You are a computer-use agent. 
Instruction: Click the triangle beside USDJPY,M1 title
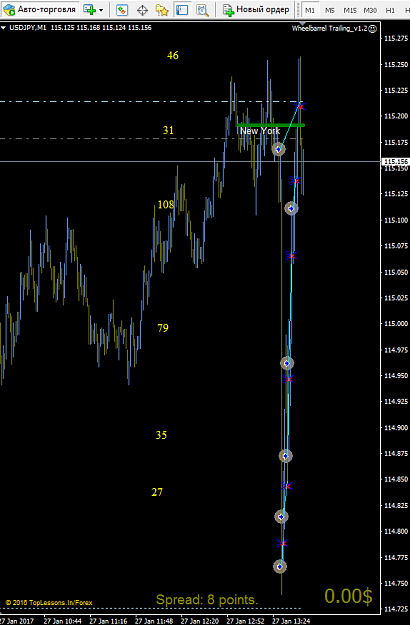[x=4, y=28]
